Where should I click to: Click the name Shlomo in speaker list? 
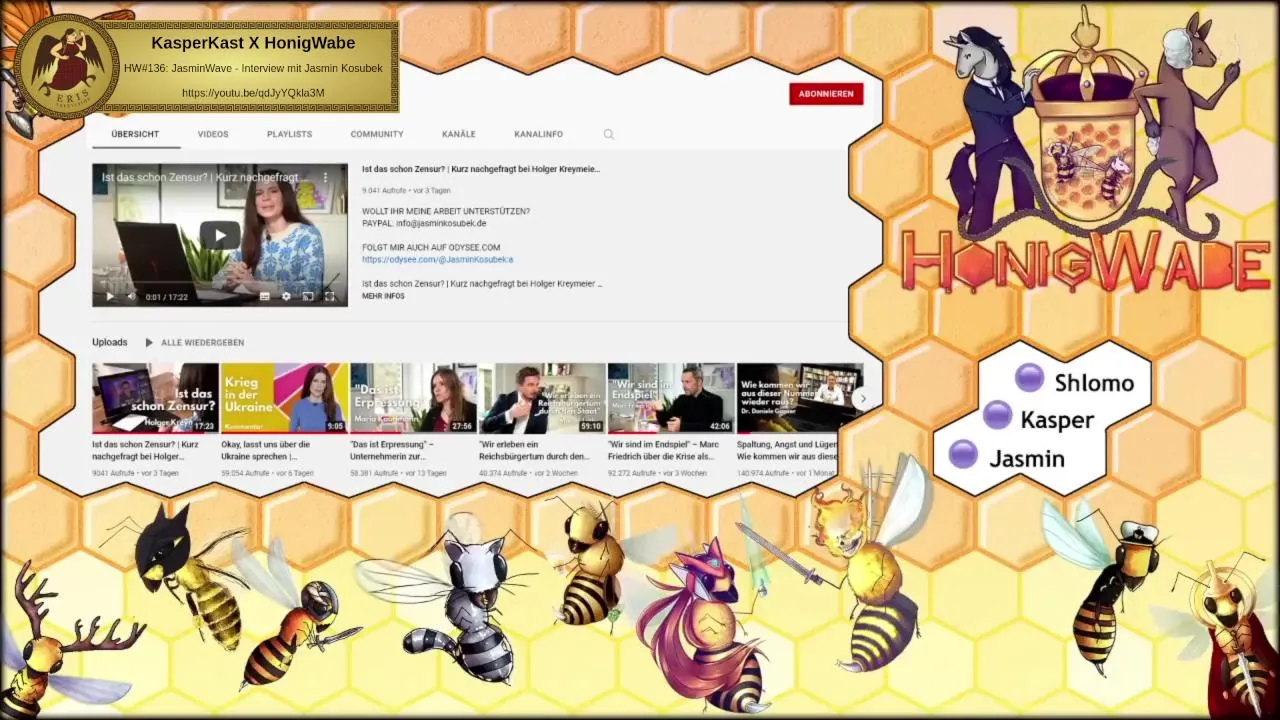(1094, 383)
